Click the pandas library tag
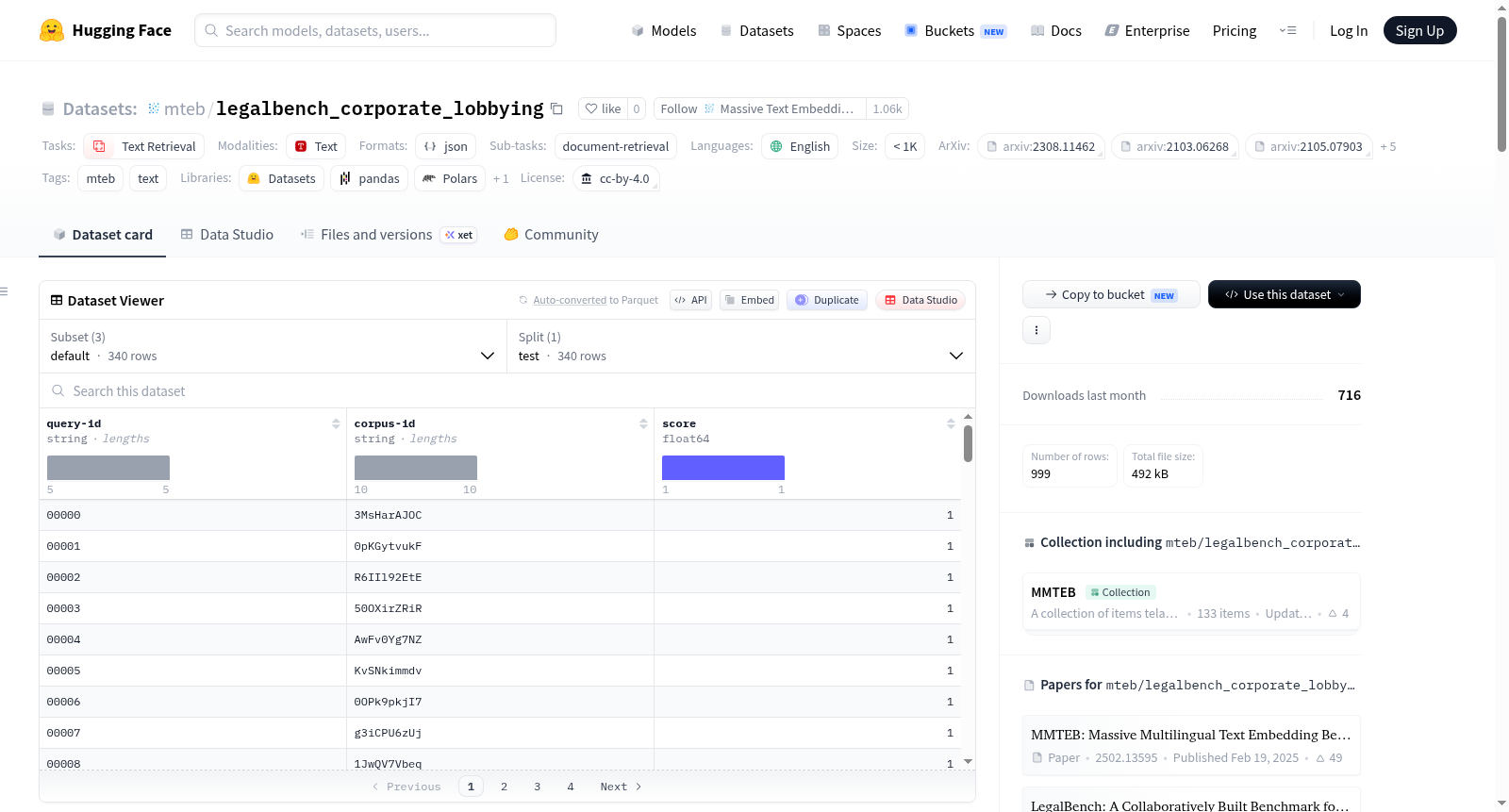 click(x=370, y=178)
